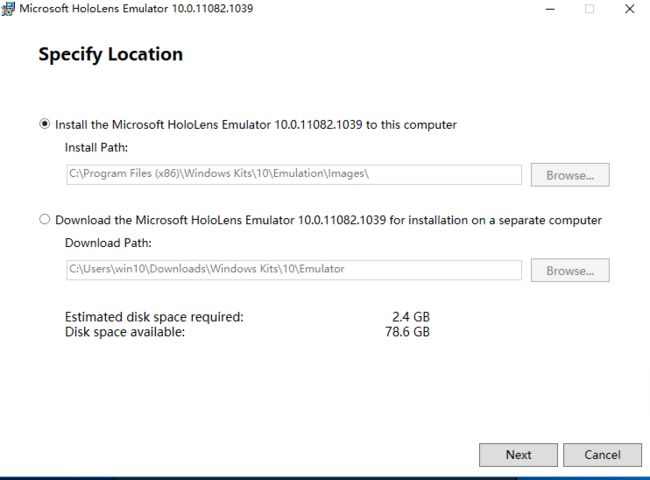Image resolution: width=650 pixels, height=480 pixels.
Task: Proceed with the Next button
Action: click(x=518, y=455)
